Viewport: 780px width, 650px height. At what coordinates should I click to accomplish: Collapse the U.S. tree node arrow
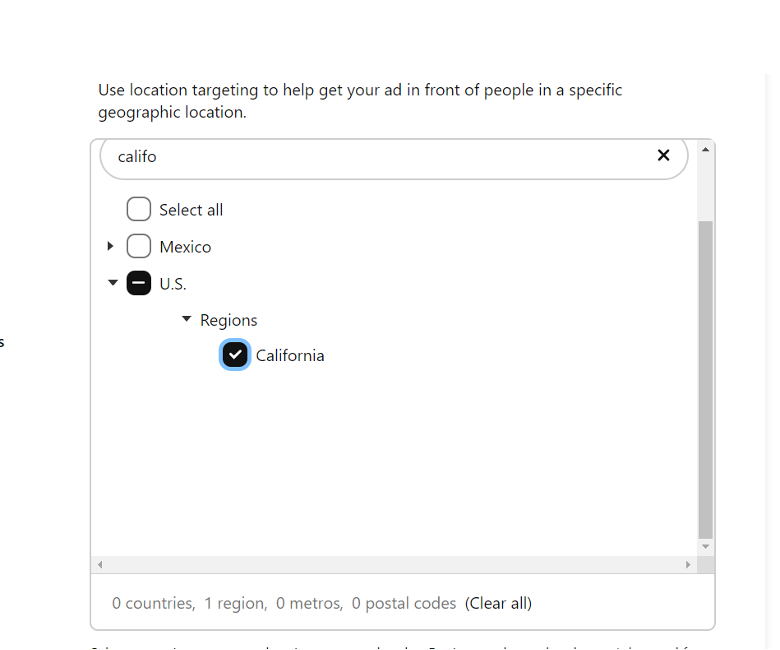coord(113,282)
